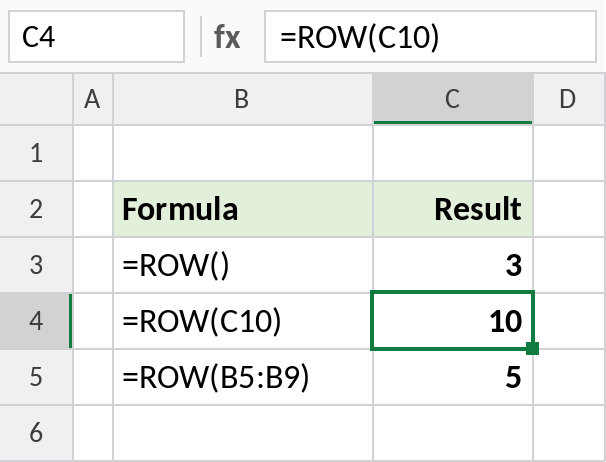The height and width of the screenshot is (462, 606).
Task: Select the cell containing =ROW()
Action: pos(243,265)
